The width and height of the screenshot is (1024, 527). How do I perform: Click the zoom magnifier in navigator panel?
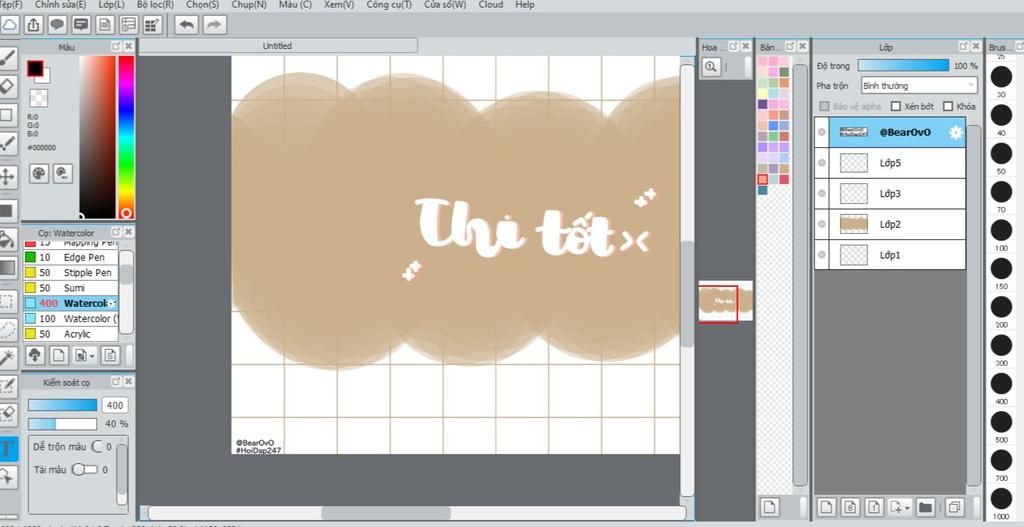coord(711,67)
